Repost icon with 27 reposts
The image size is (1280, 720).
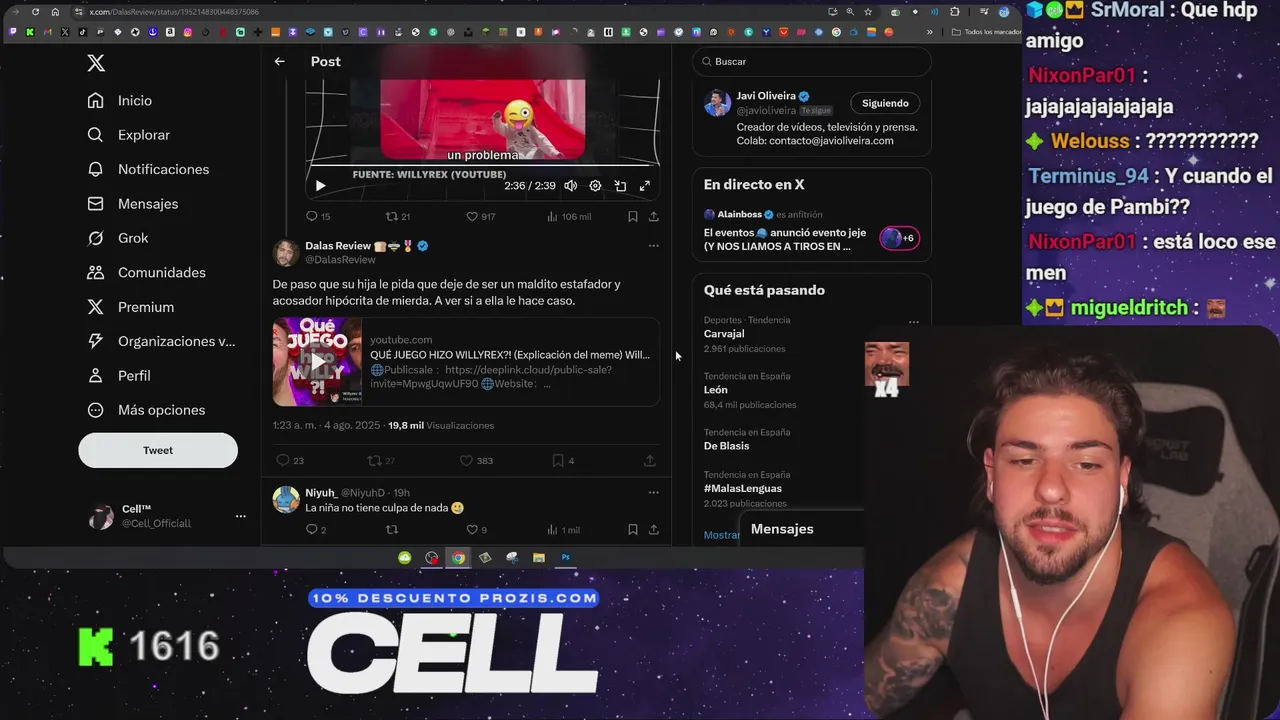coord(381,461)
